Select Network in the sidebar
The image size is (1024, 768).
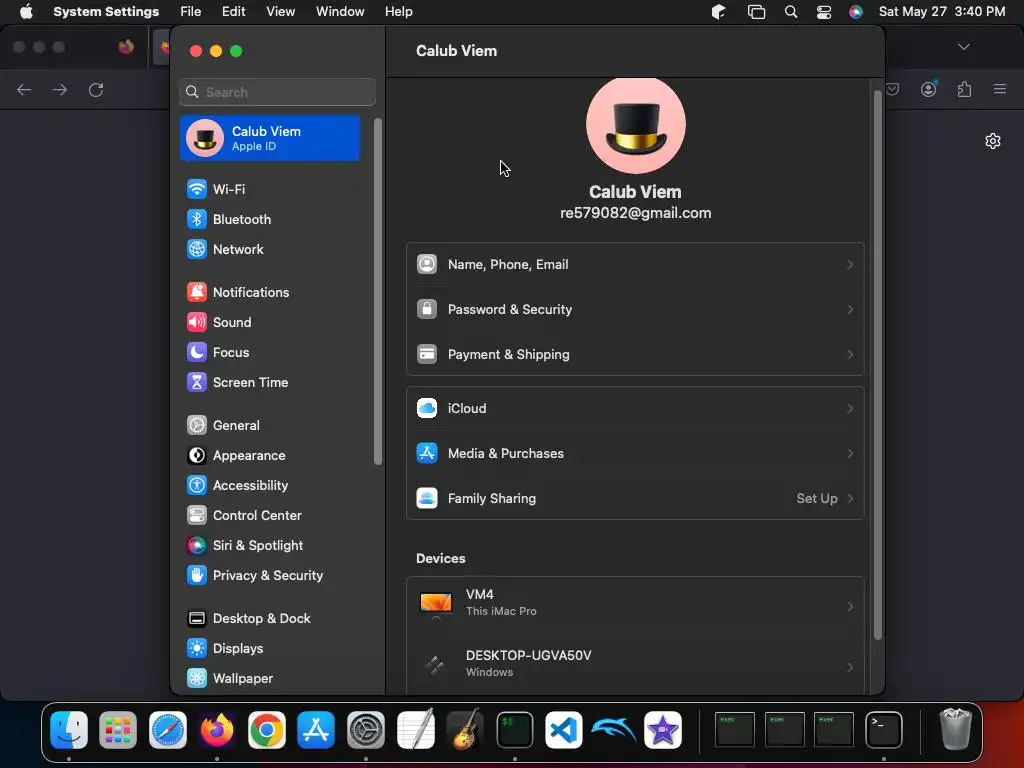(x=270, y=249)
